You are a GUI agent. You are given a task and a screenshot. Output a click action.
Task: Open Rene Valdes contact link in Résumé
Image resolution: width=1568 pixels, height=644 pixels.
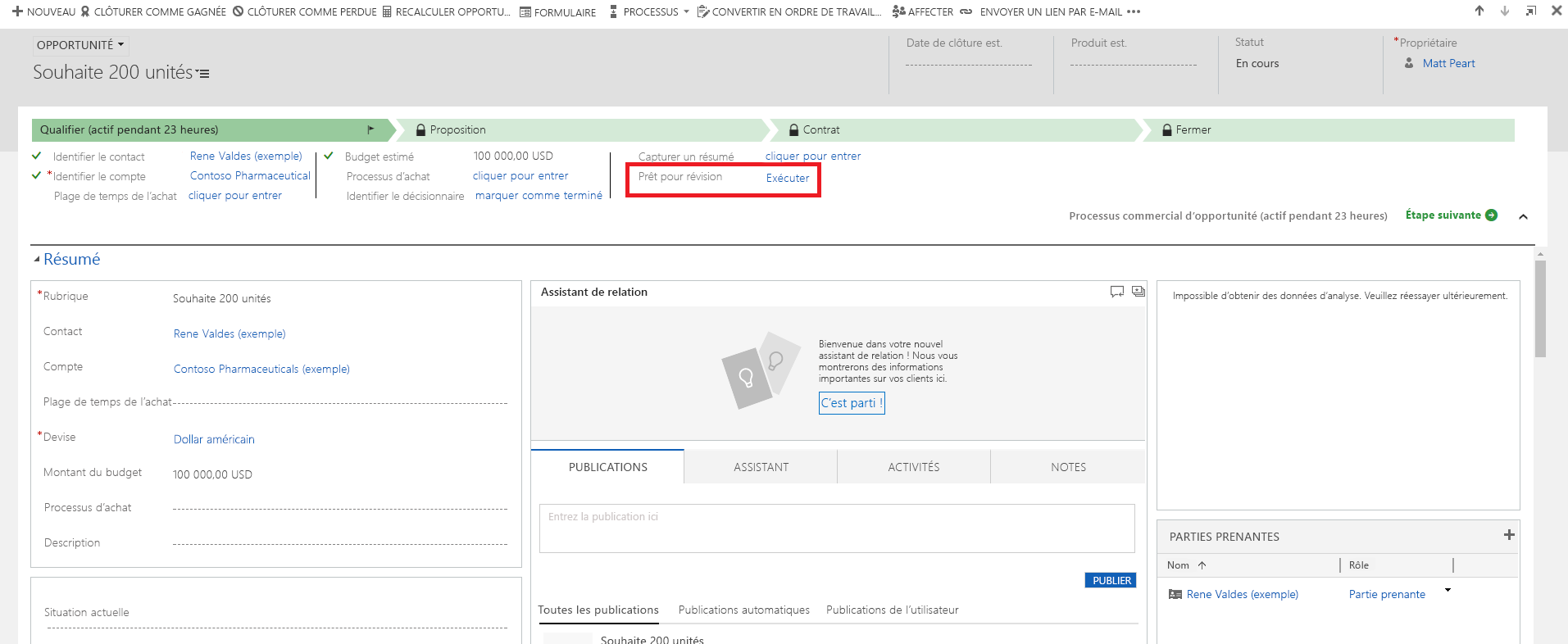(230, 333)
